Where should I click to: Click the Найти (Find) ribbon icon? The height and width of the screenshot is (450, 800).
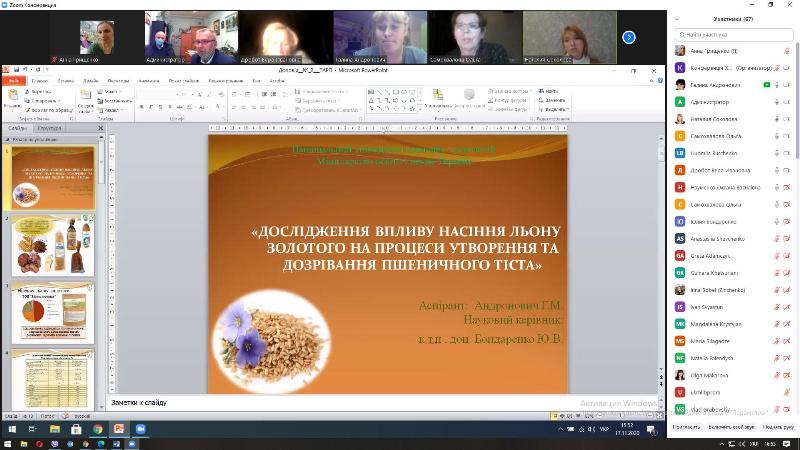(553, 91)
